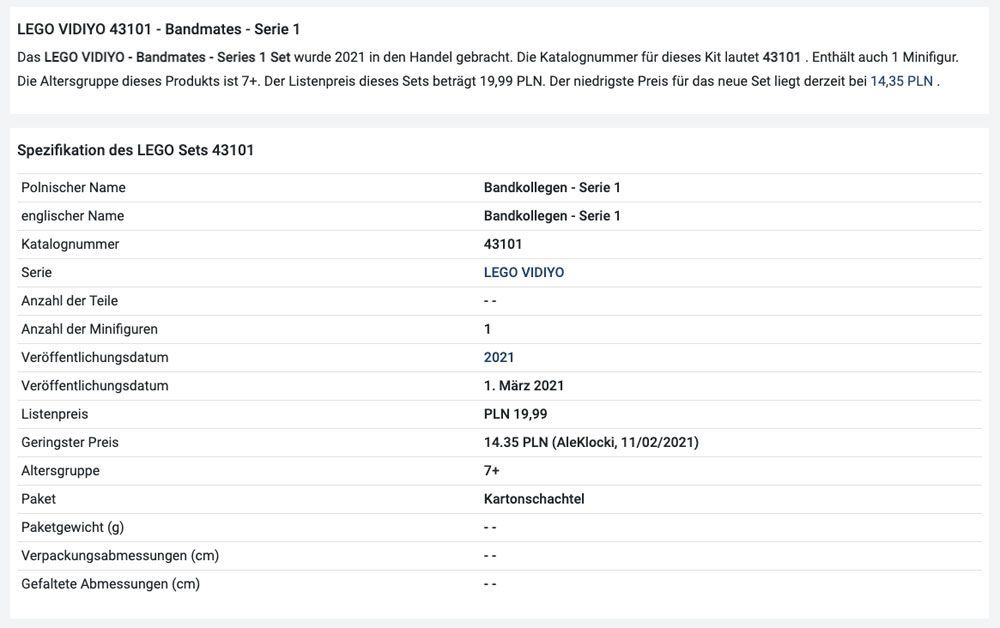Click the englischer Name value Bandkollegen
Image resolution: width=1000 pixels, height=628 pixels.
pos(552,216)
